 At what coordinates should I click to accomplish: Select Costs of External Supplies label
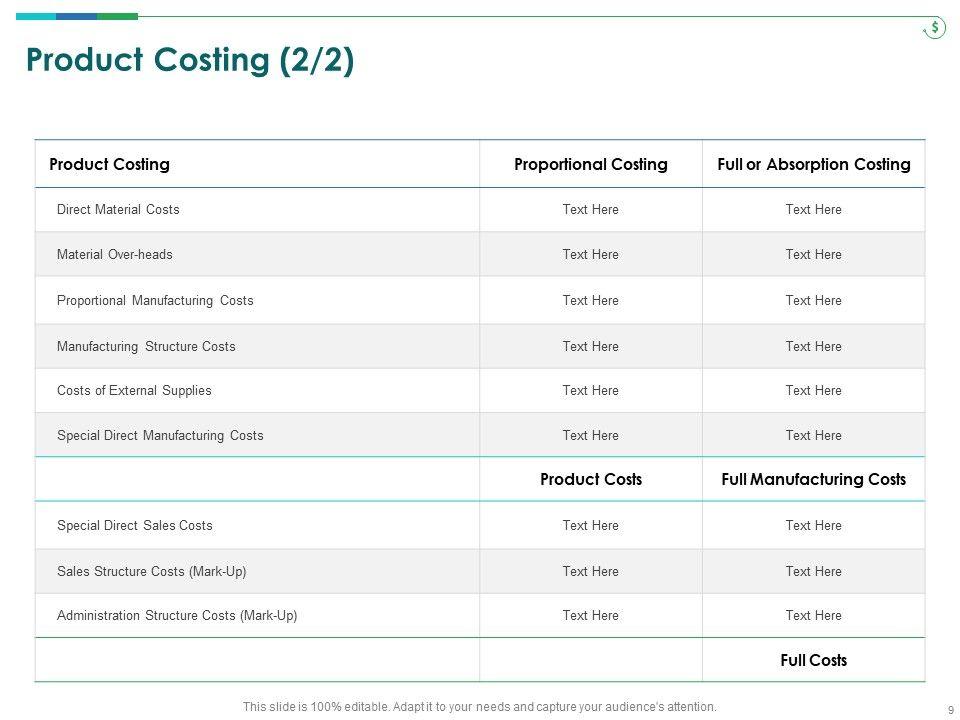[134, 391]
